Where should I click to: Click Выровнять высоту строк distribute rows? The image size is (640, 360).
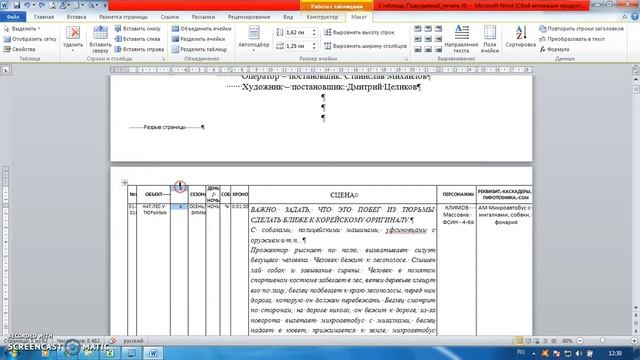[x=360, y=32]
